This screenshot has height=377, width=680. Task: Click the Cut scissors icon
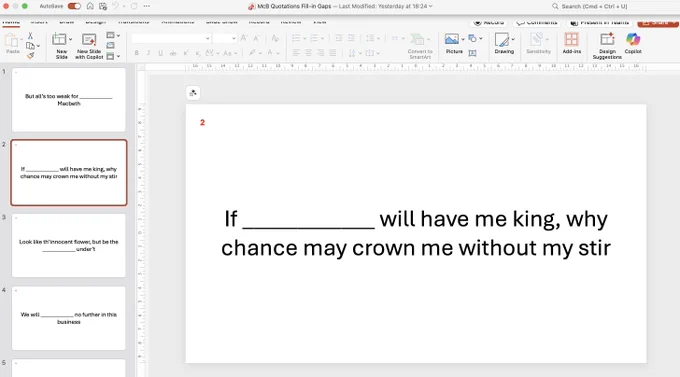click(30, 36)
